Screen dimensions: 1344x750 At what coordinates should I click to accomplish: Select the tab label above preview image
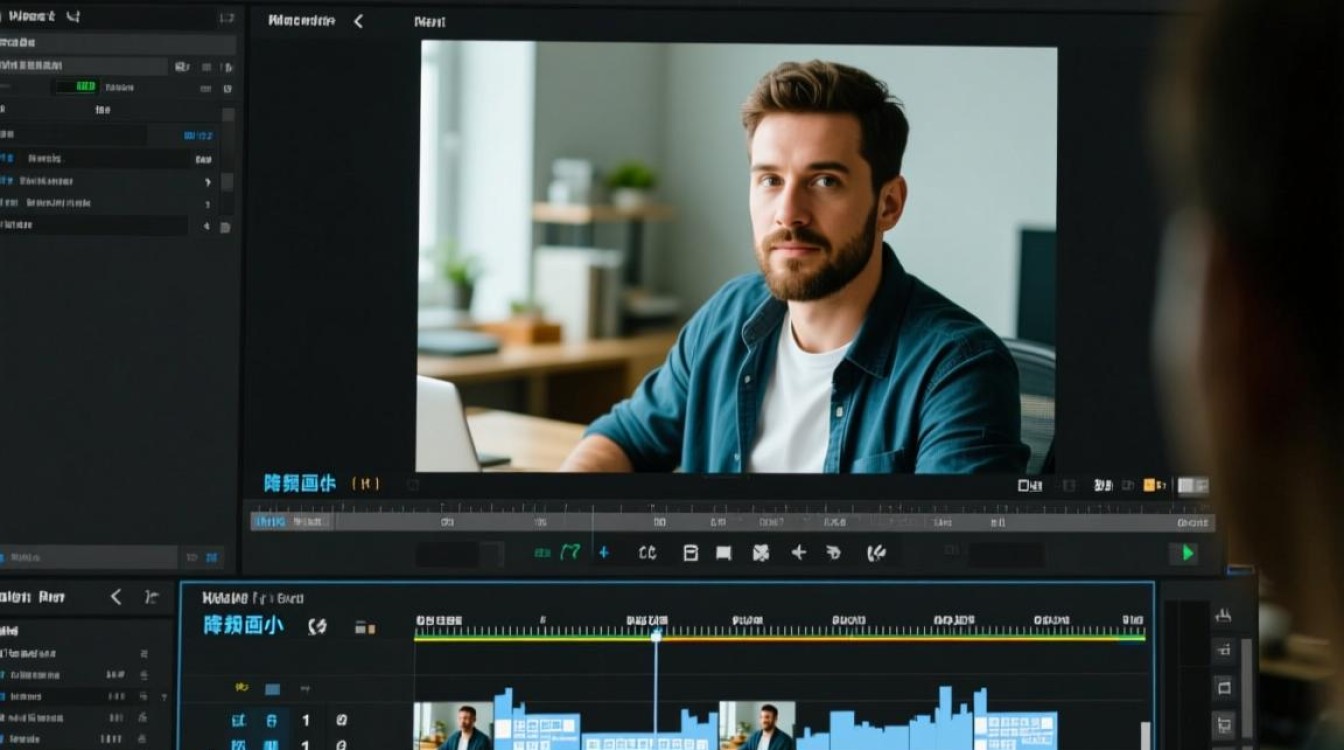[x=430, y=21]
